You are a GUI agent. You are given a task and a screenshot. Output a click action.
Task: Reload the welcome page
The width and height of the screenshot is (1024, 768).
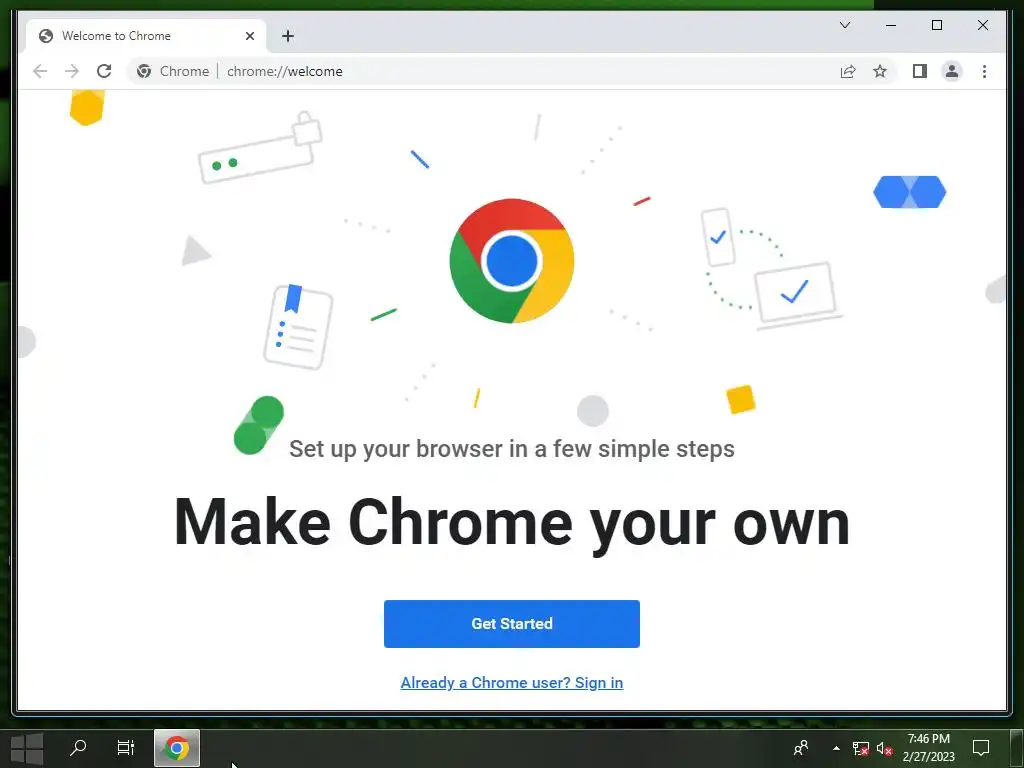click(104, 71)
